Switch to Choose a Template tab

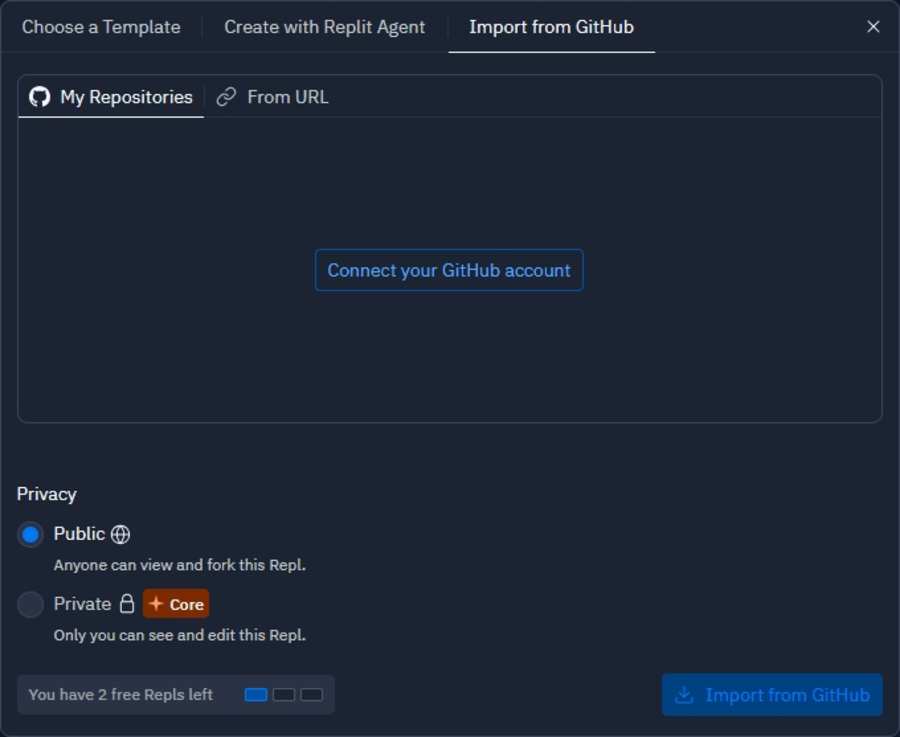[x=101, y=27]
